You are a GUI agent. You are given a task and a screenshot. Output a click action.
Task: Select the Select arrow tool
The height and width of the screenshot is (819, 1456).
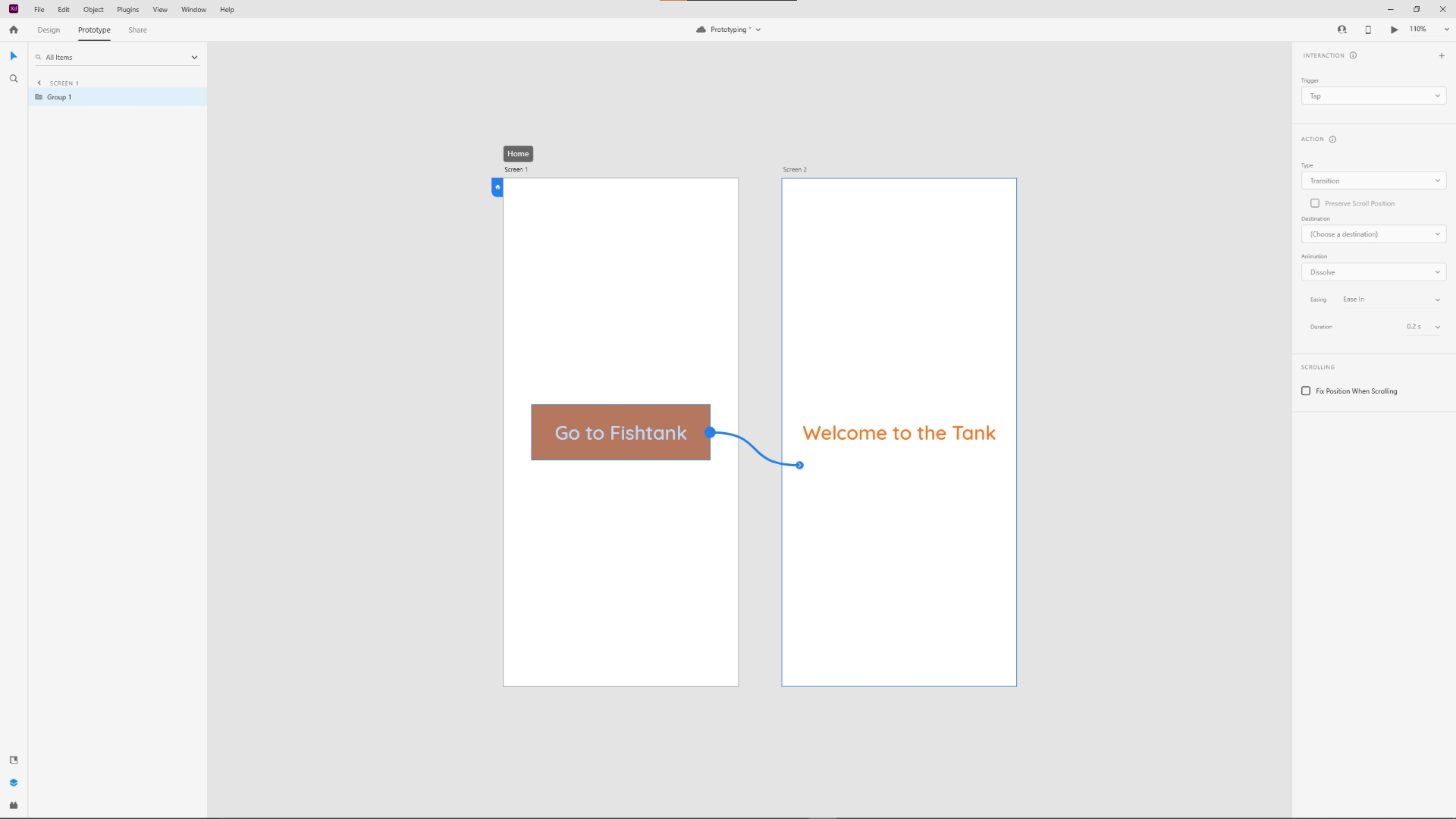pyautogui.click(x=14, y=56)
